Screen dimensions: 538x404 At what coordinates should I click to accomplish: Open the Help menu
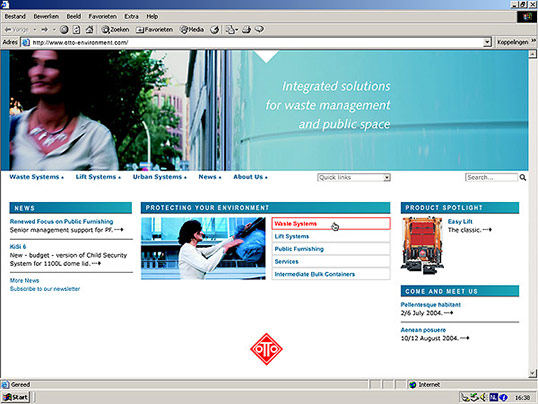click(x=152, y=16)
